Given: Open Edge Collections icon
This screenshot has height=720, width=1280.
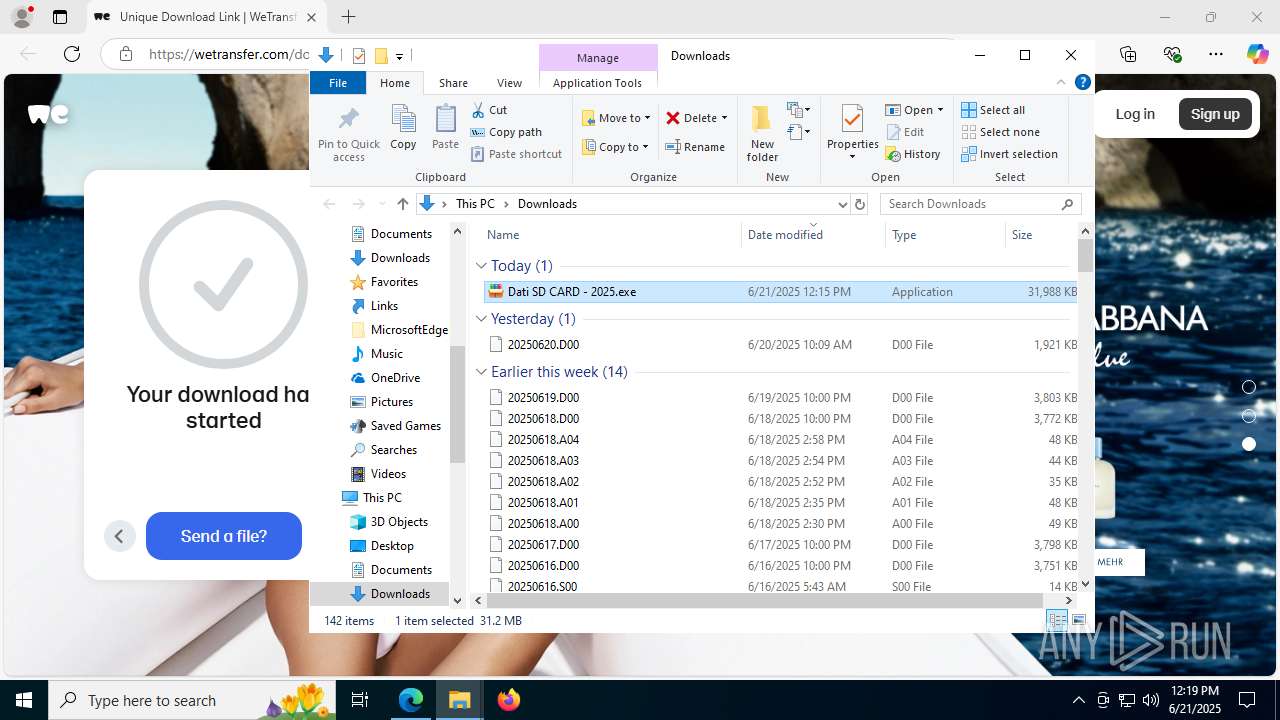Looking at the screenshot, I should pyautogui.click(x=1128, y=54).
